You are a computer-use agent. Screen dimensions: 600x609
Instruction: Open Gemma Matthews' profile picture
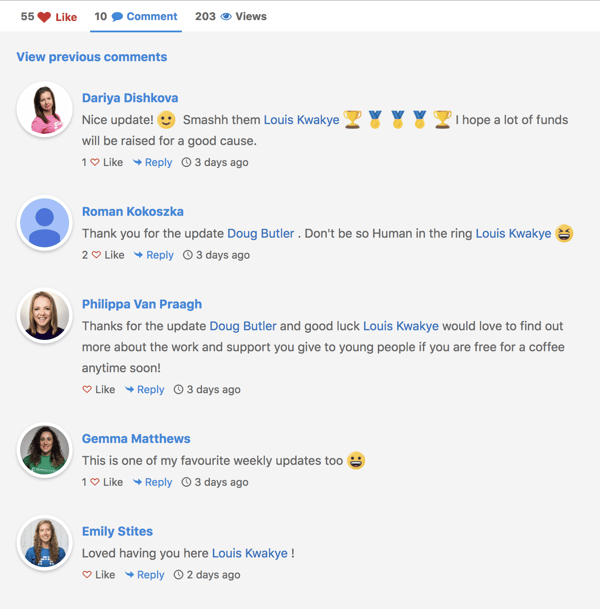[45, 450]
